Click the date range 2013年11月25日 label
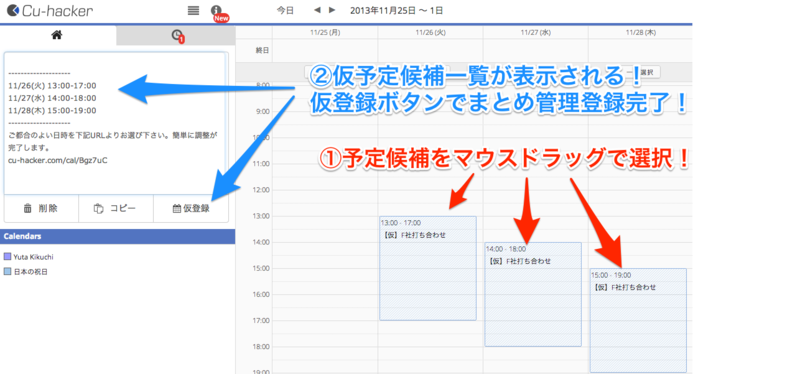 pyautogui.click(x=396, y=10)
